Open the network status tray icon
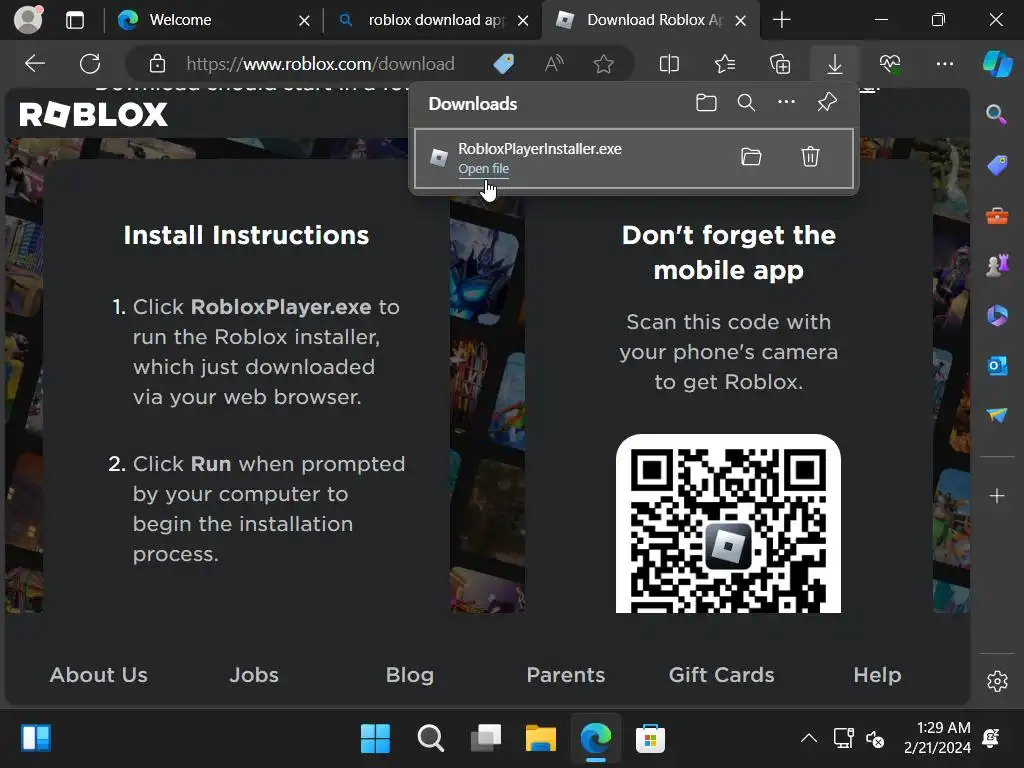1024x768 pixels. tap(844, 739)
